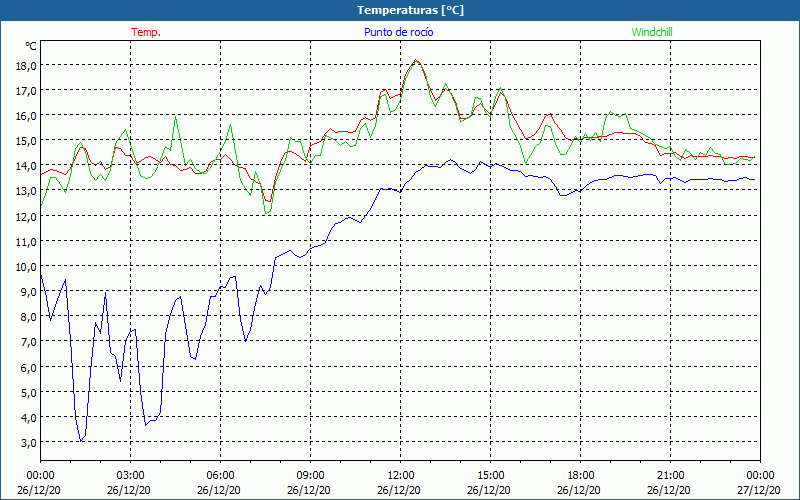Click the 21:00 time axis label
Viewport: 800px width, 500px height.
pyautogui.click(x=670, y=476)
